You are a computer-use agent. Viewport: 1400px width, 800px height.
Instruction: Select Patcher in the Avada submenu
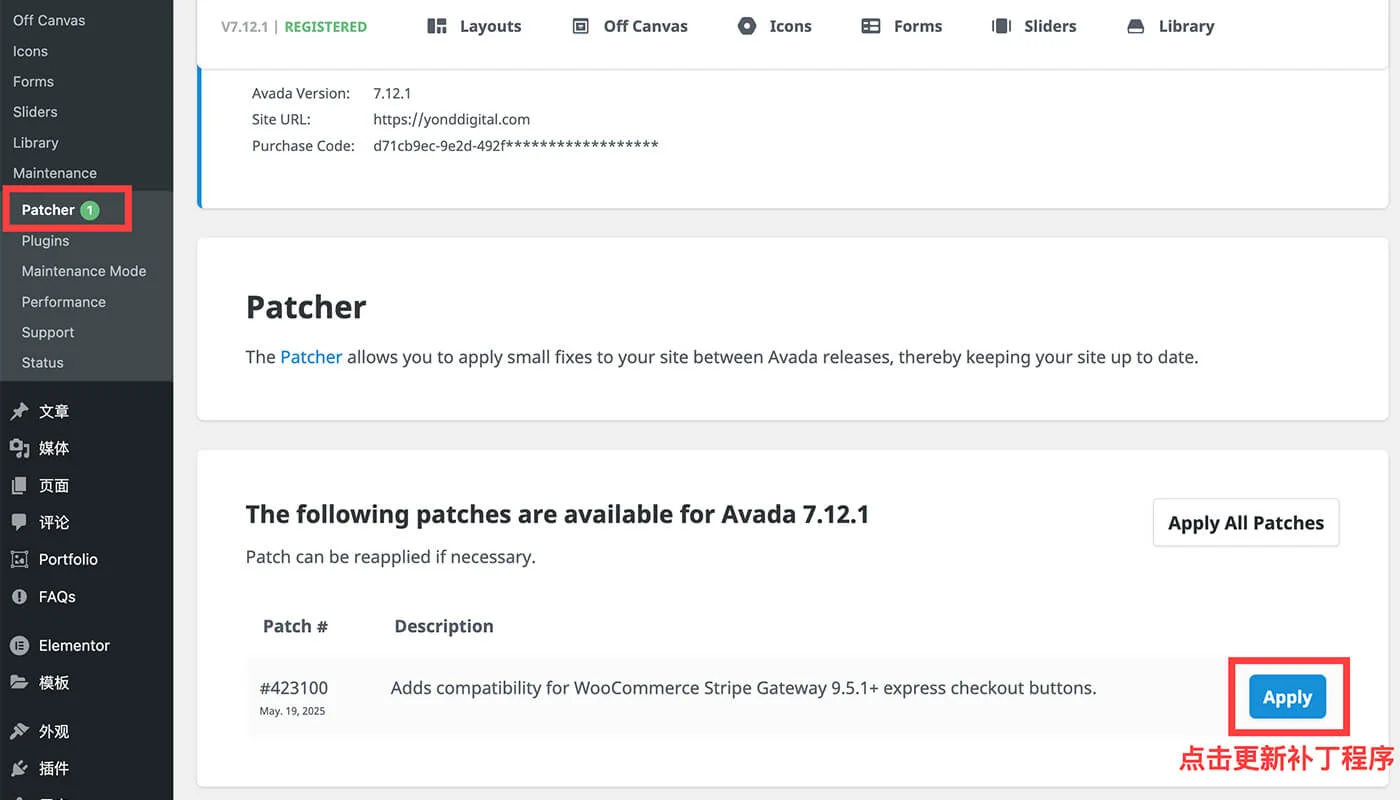48,210
